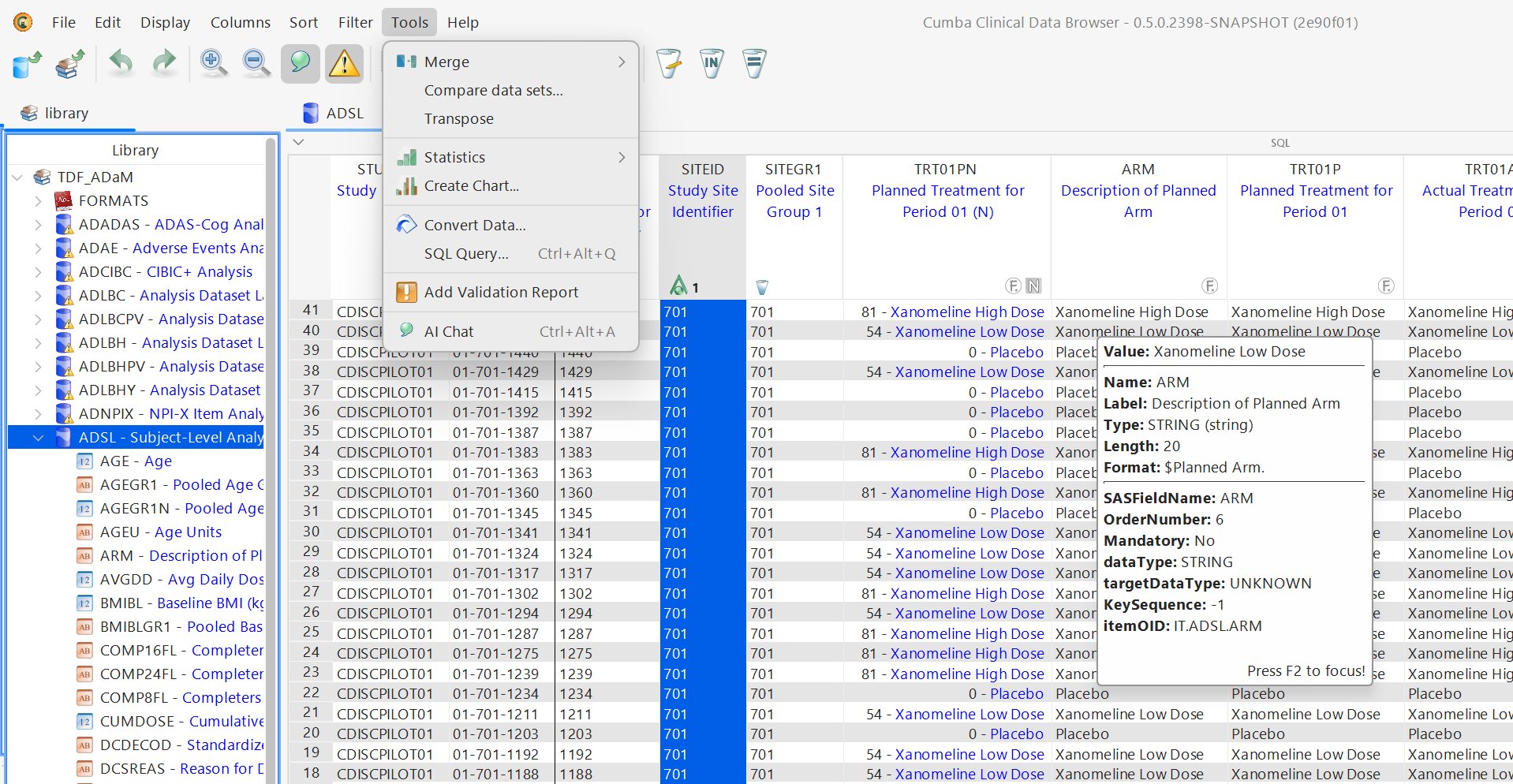The height and width of the screenshot is (784, 1513).
Task: Click the ADADAS dataset icon
Action: 65,225
